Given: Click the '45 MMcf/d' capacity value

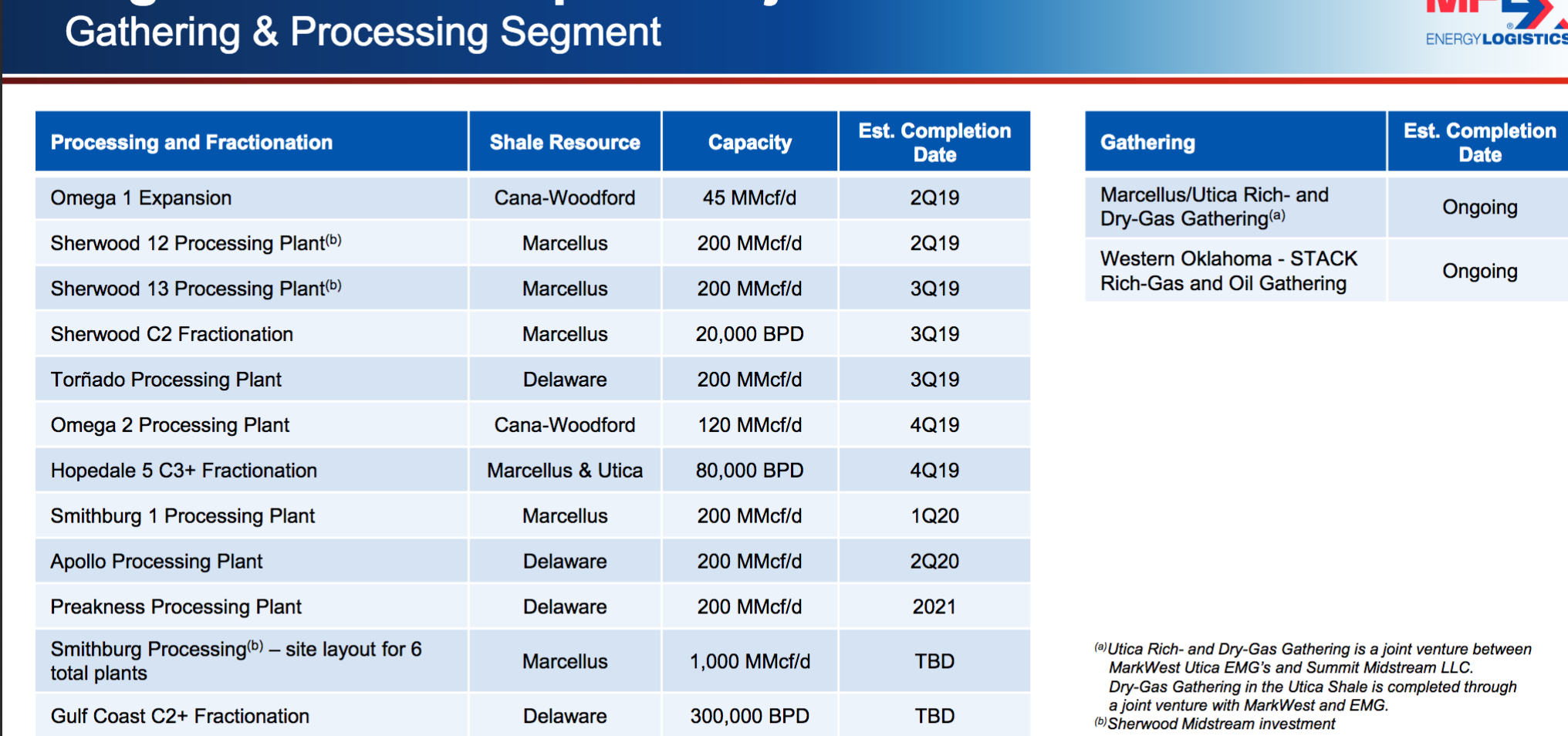Looking at the screenshot, I should click(x=749, y=198).
